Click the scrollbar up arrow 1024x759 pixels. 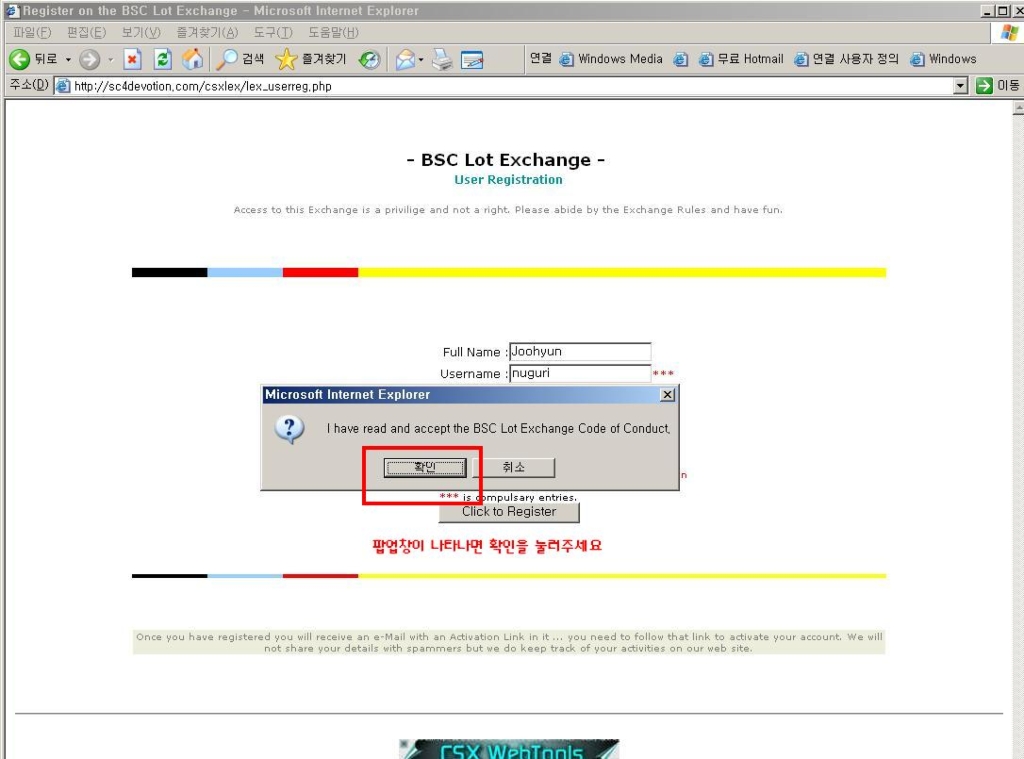[x=1018, y=108]
